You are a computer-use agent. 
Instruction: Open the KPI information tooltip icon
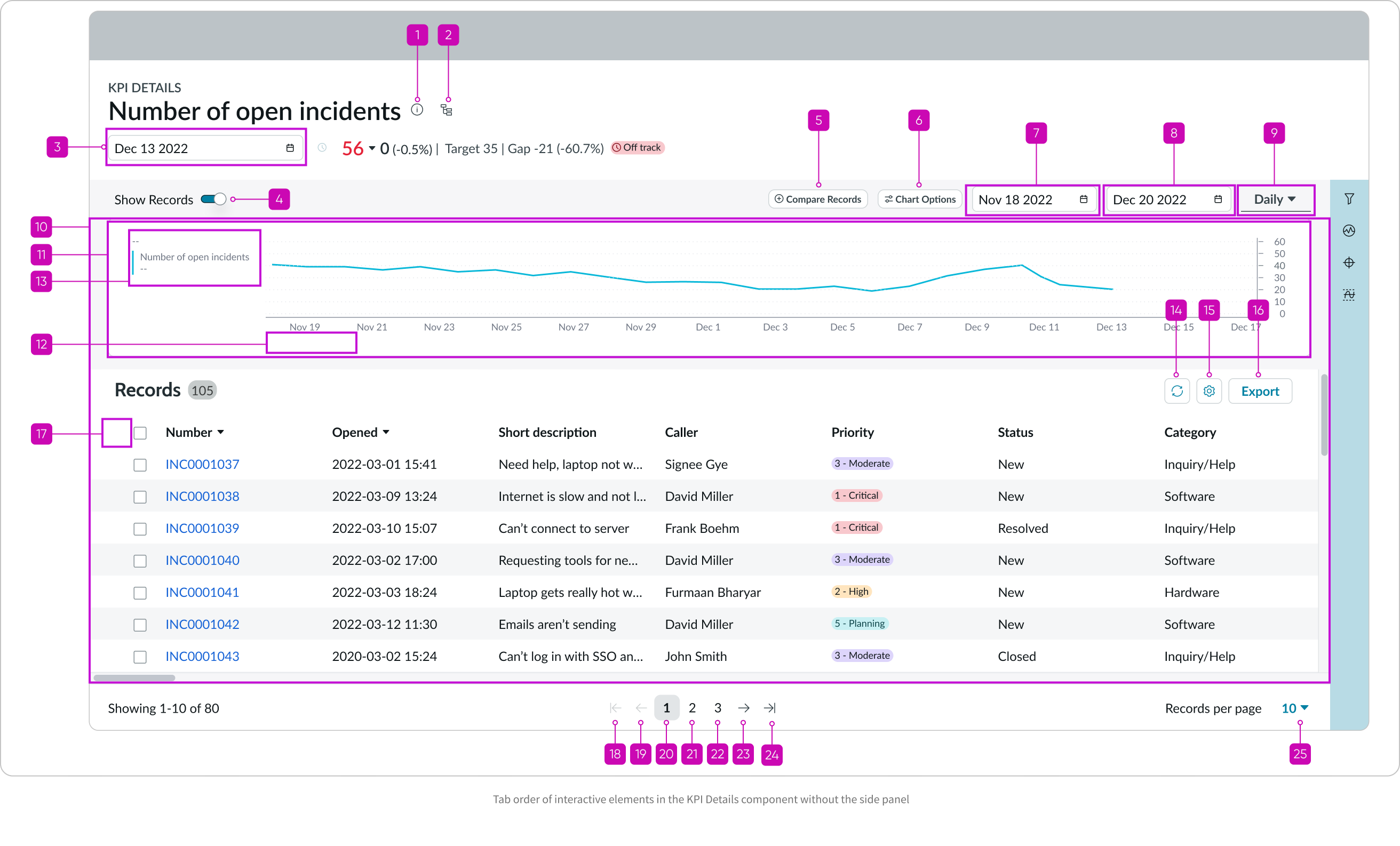pyautogui.click(x=417, y=110)
